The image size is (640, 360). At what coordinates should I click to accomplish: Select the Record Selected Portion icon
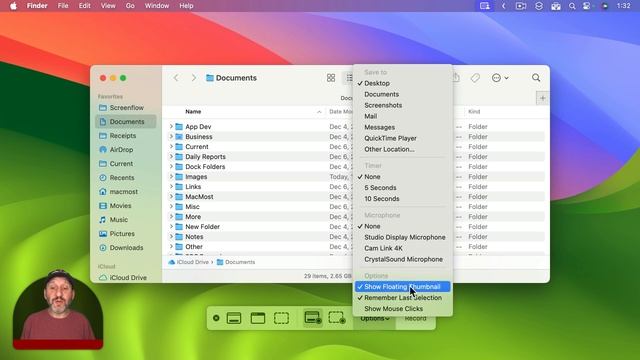(x=337, y=318)
